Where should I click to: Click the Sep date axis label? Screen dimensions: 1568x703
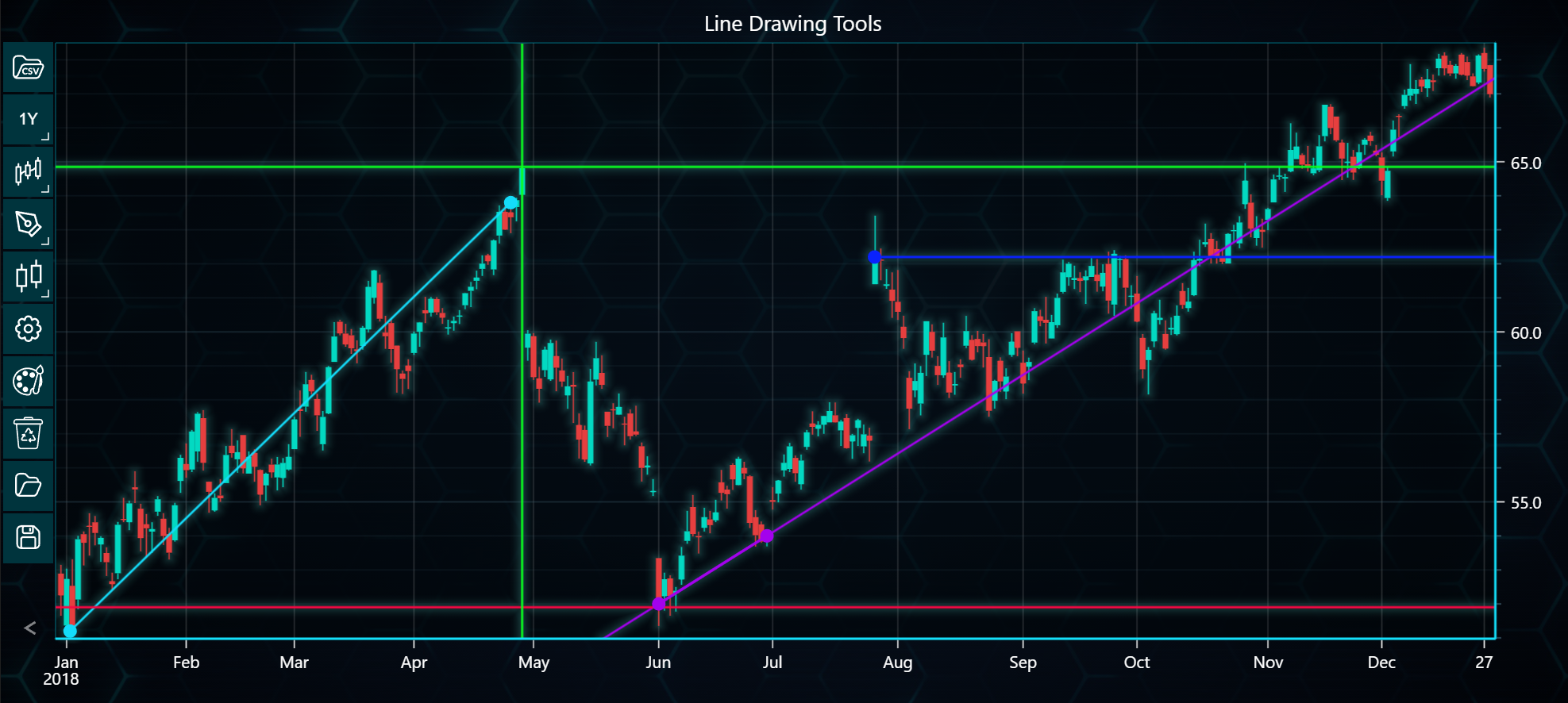point(1023,663)
